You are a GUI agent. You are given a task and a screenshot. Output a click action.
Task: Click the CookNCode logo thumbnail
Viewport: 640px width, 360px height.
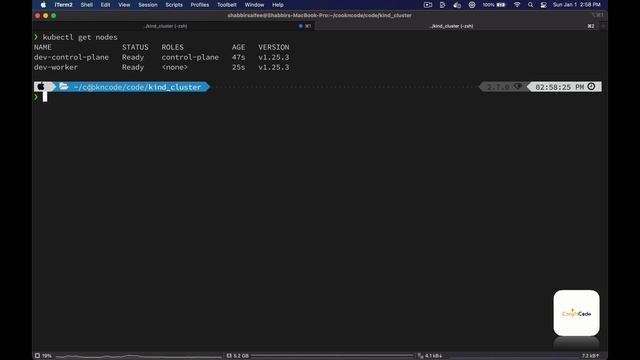pos(576,313)
